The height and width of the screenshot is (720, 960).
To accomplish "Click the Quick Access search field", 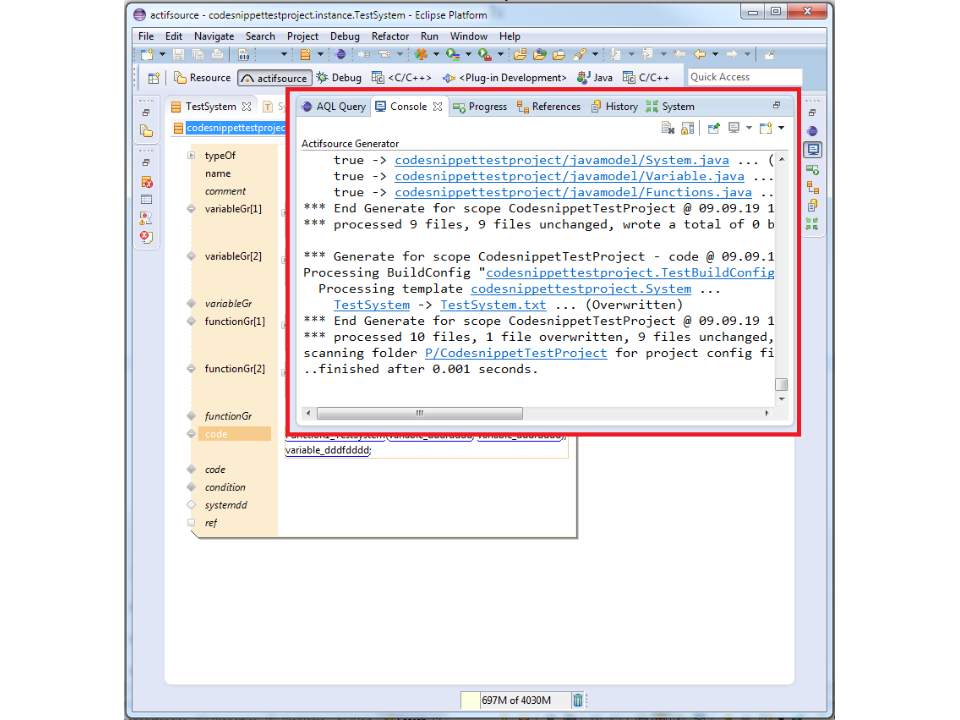I will (744, 77).
